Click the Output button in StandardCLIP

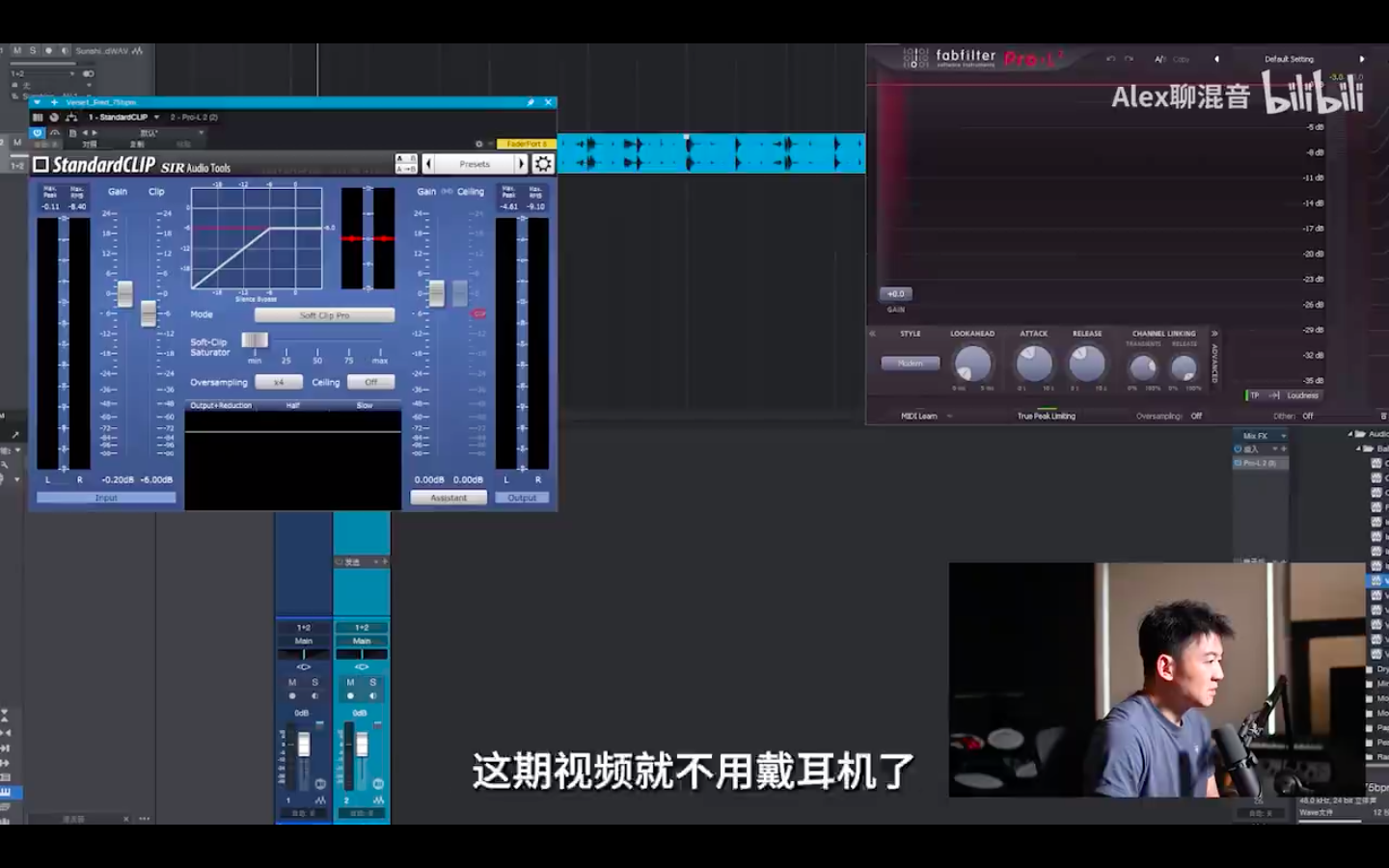pyautogui.click(x=522, y=498)
